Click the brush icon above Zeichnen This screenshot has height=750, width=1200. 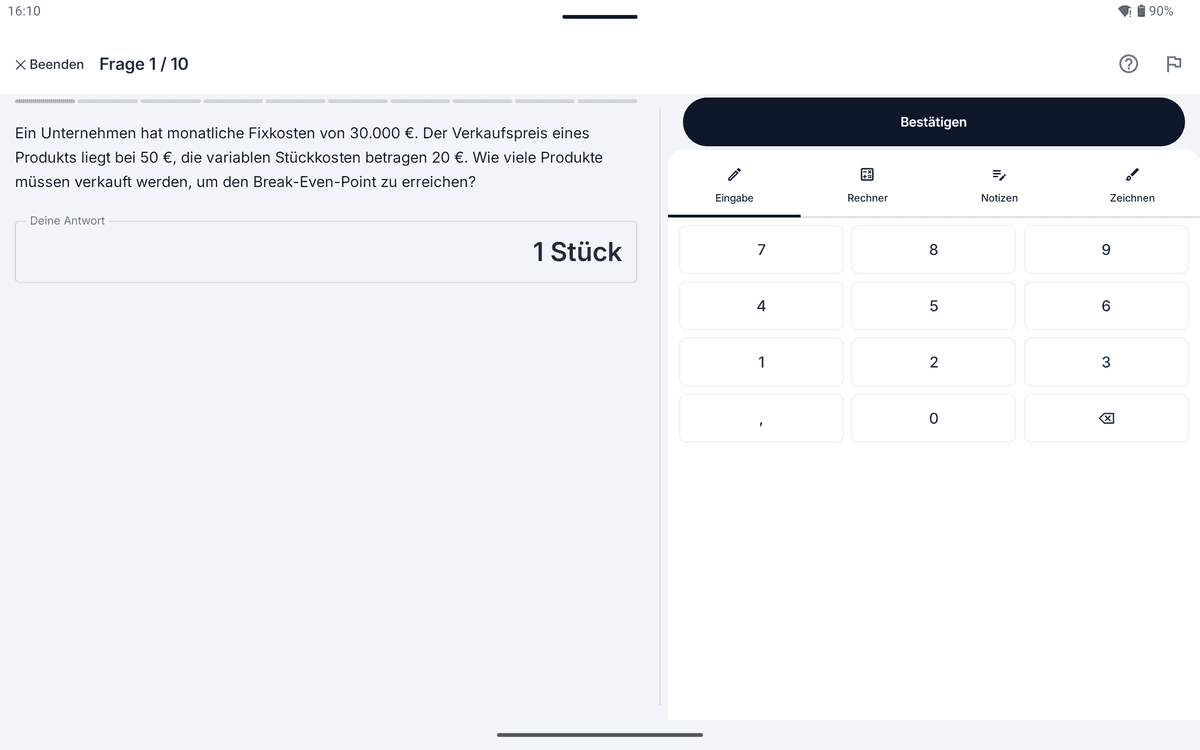[1132, 174]
